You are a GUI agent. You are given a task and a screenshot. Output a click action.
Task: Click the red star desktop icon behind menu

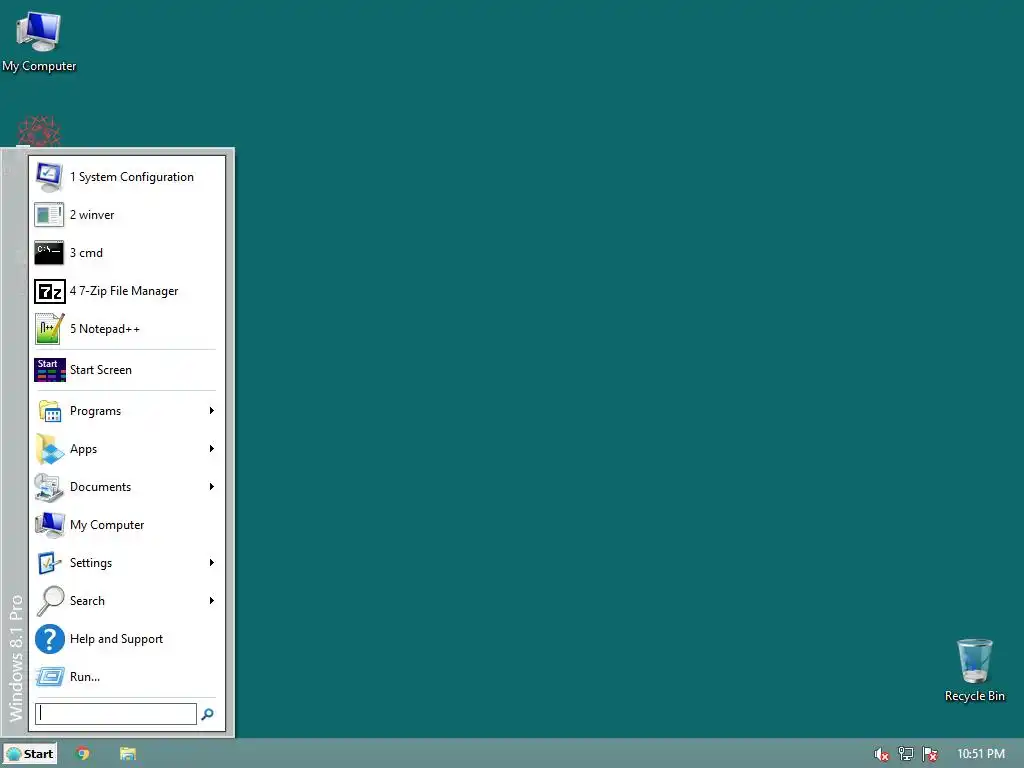39,131
